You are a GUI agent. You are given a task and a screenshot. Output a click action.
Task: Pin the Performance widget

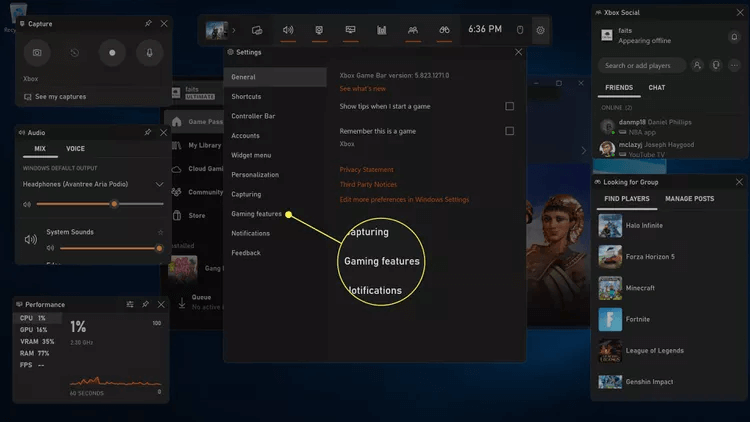[x=145, y=304]
